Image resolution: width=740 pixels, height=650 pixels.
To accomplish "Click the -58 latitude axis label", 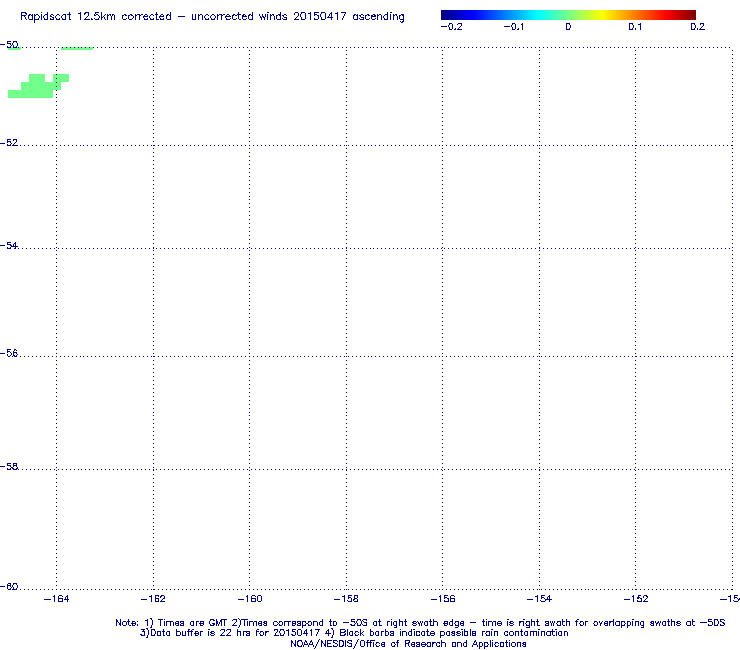I will point(9,466).
